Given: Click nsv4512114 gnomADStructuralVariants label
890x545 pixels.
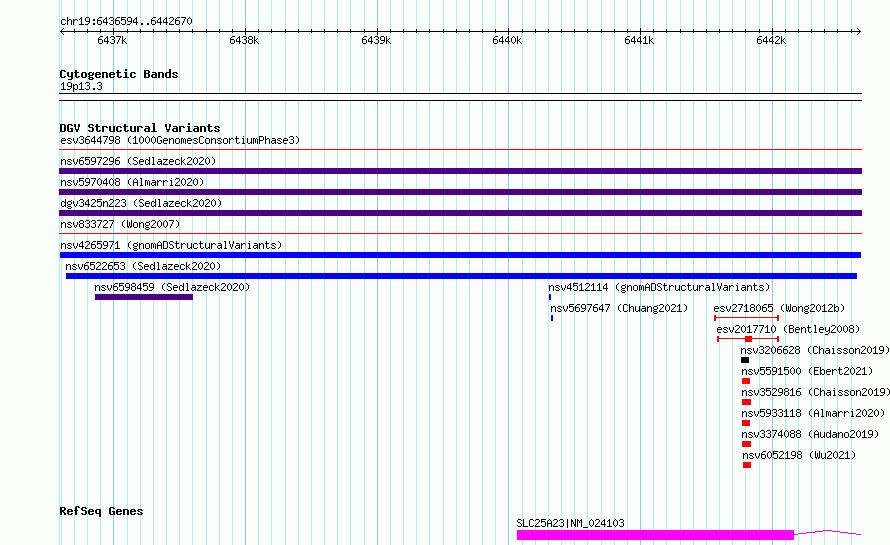Looking at the screenshot, I should [659, 287].
